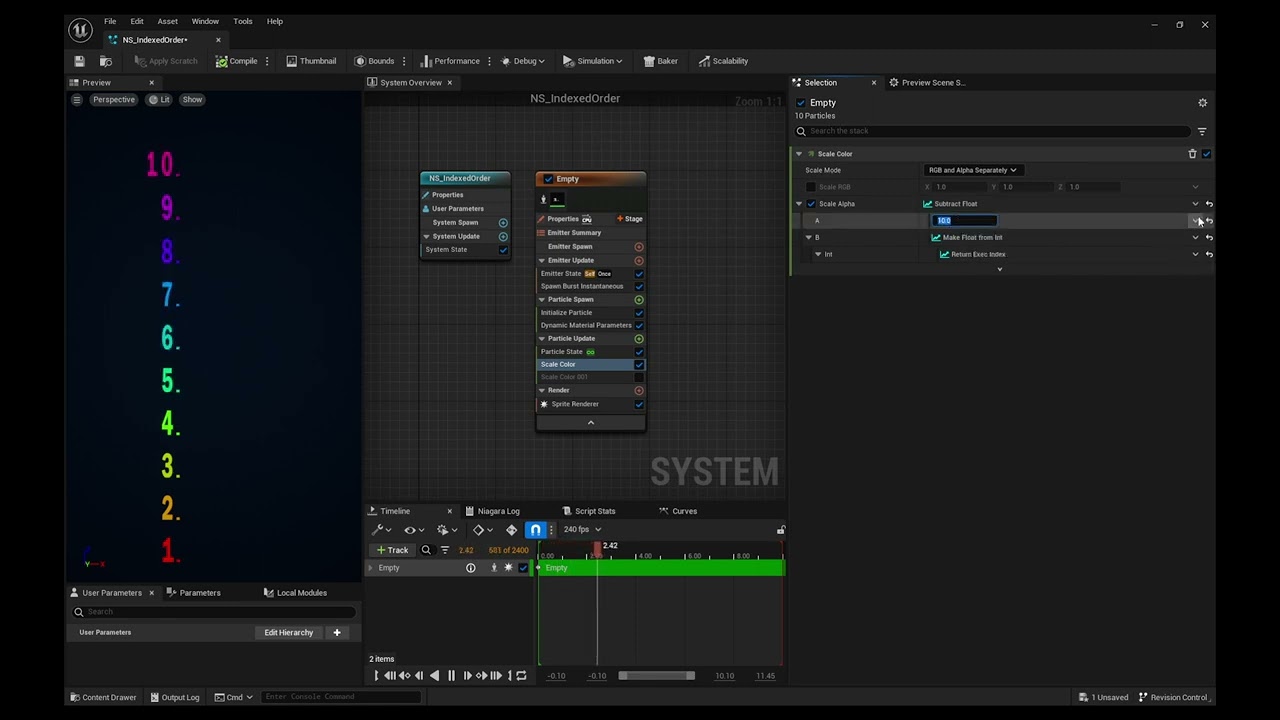
Task: Toggle the System State module checkbox
Action: (x=503, y=250)
